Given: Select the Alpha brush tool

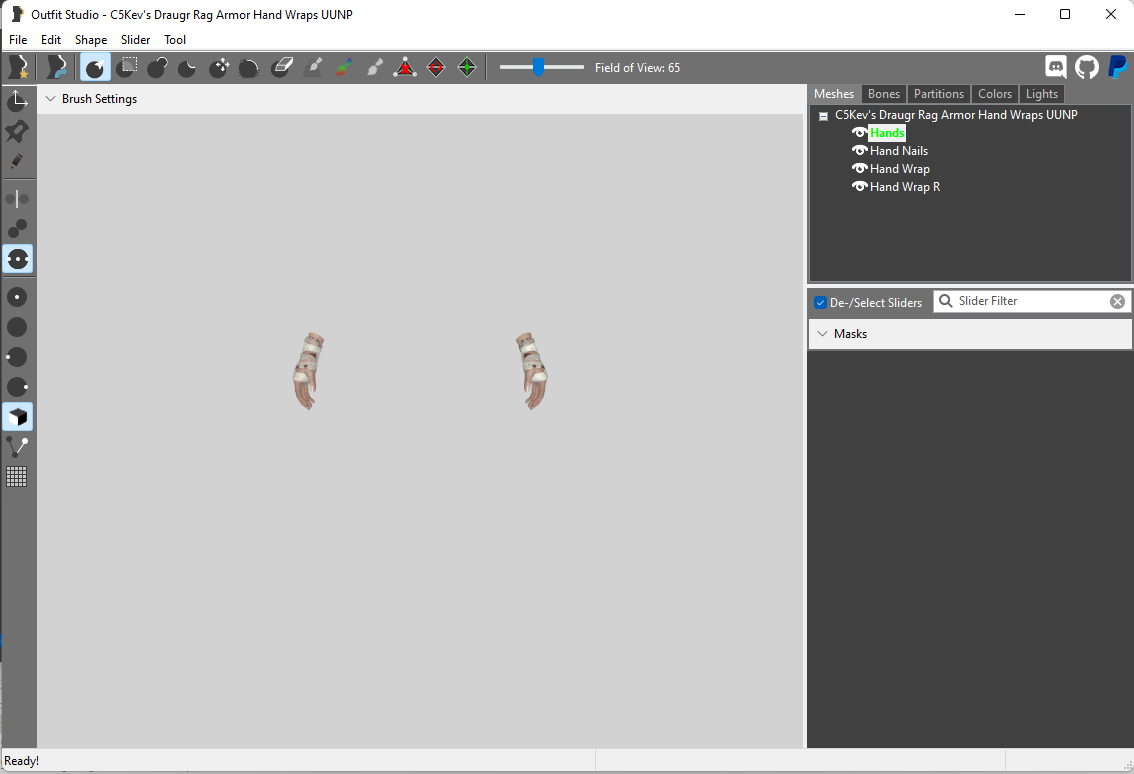Looking at the screenshot, I should 375,67.
